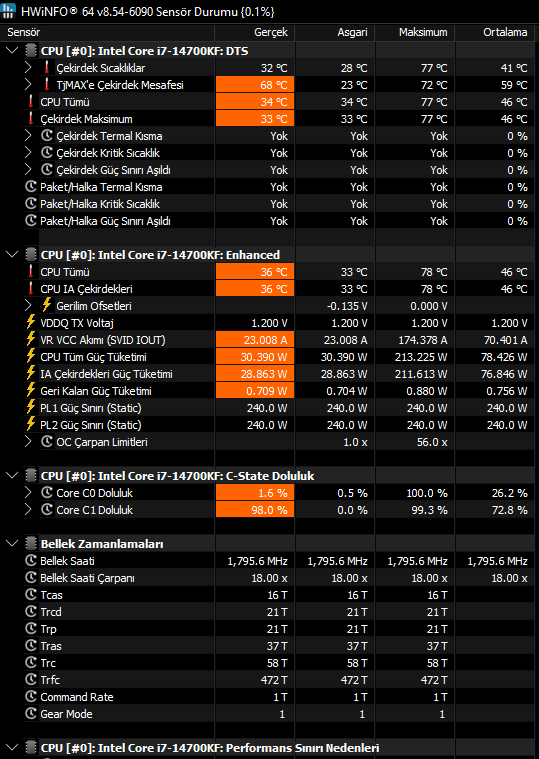539x759 pixels.
Task: Expand the Core C0 Doluluk entry
Action: 28,493
